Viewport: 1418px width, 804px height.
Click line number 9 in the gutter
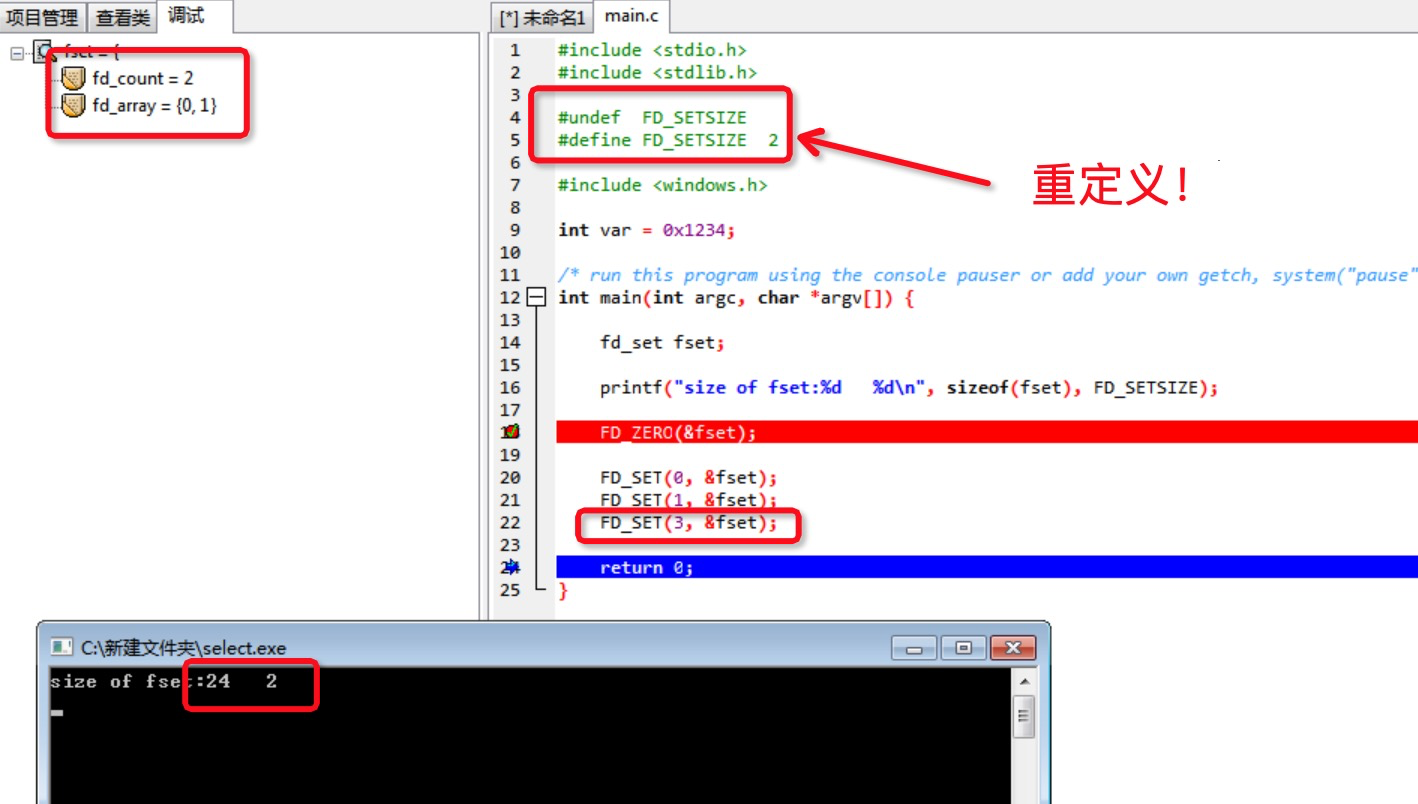[514, 230]
